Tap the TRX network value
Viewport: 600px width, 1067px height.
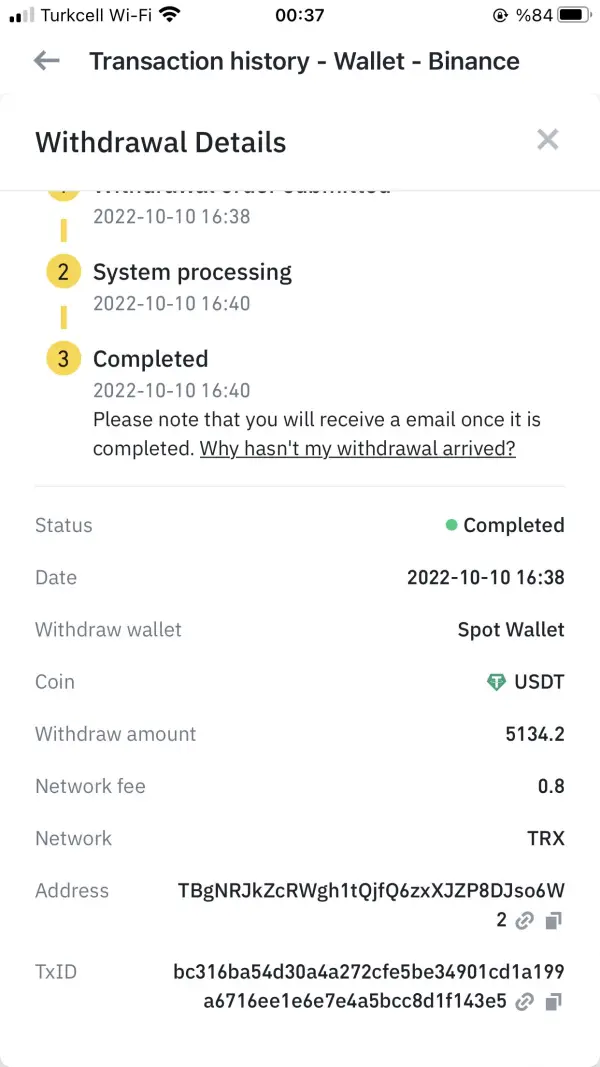(546, 838)
